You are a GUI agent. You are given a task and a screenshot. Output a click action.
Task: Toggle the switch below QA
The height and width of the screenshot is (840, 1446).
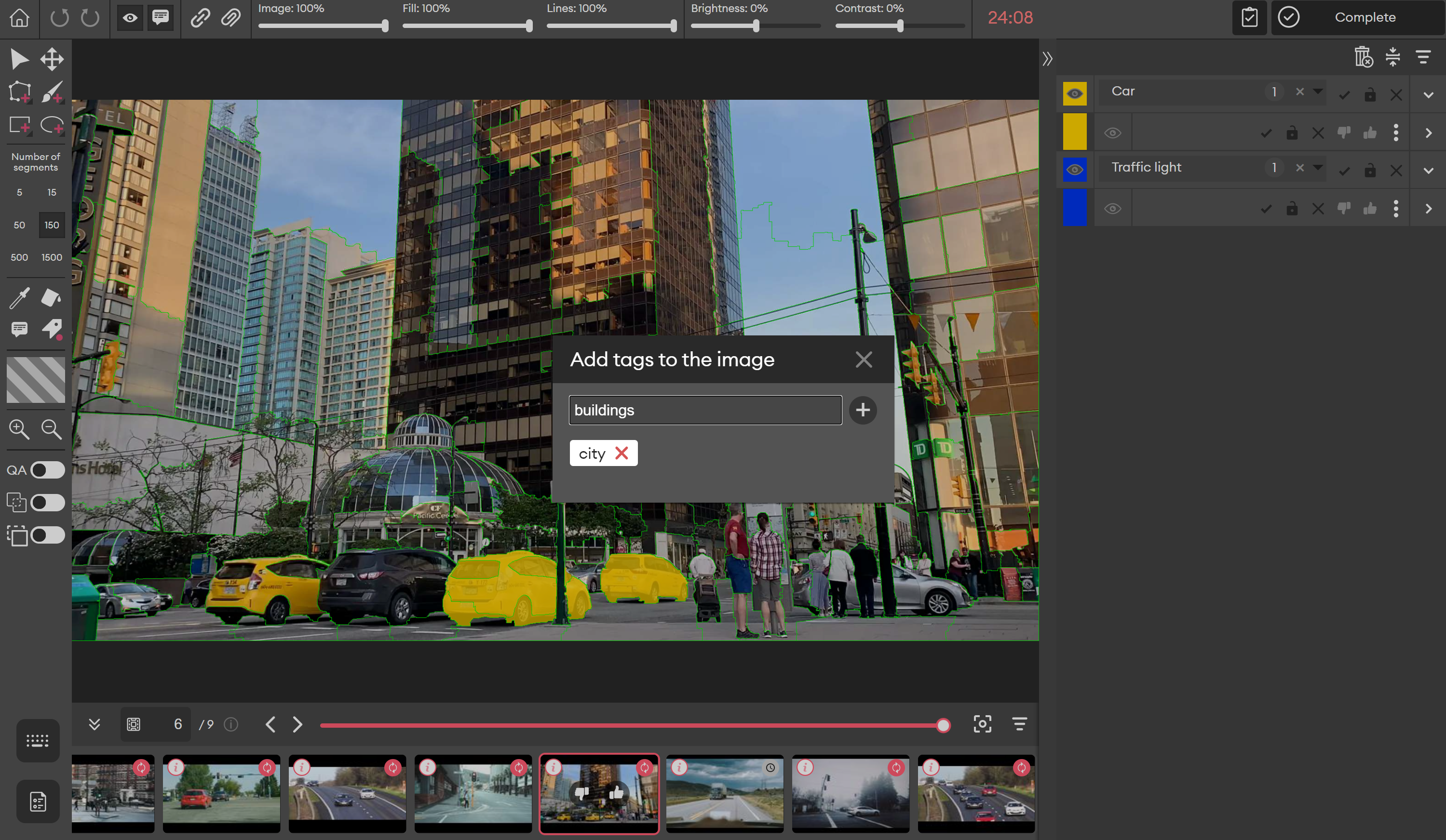48,503
